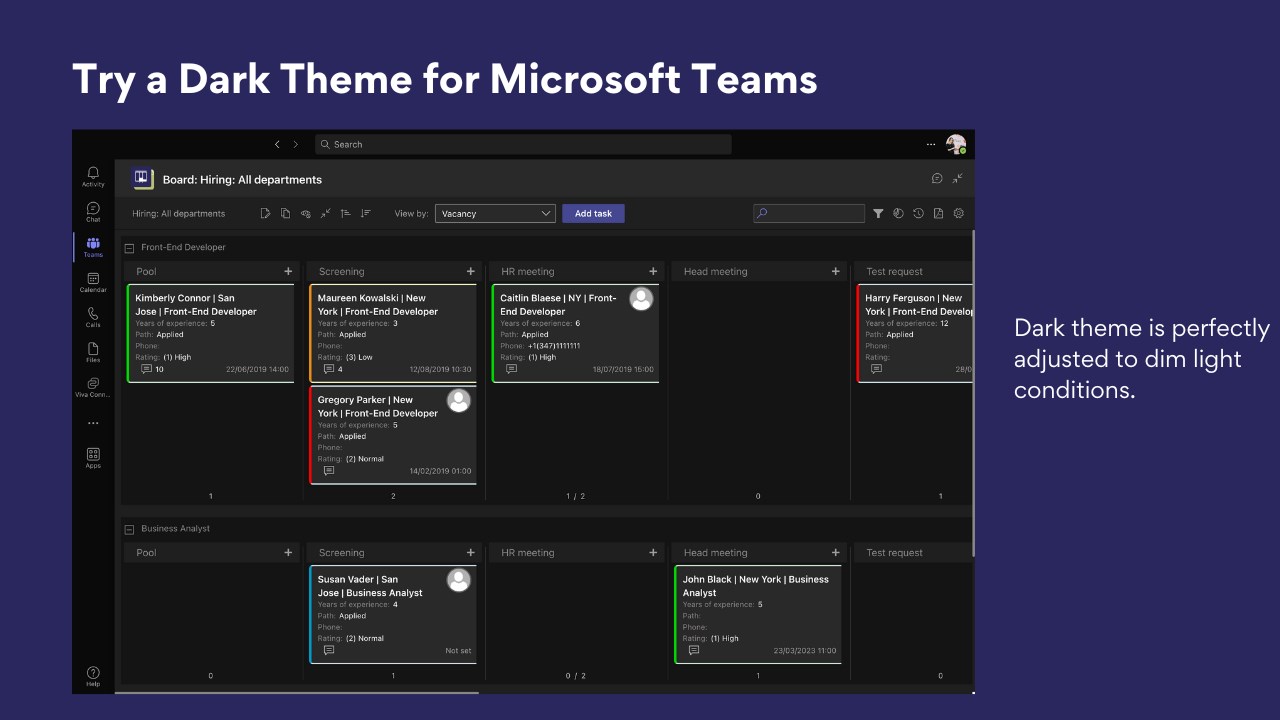Click the copy icon in the board toolbar
This screenshot has width=1280, height=720.
(x=286, y=213)
